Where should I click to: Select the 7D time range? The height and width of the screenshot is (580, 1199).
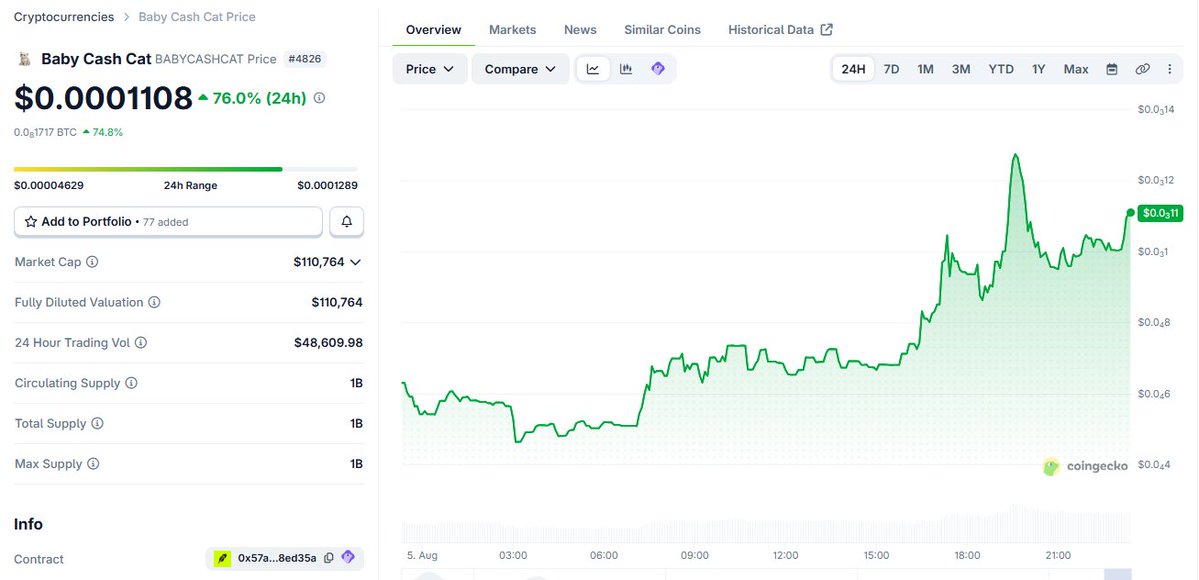(892, 69)
